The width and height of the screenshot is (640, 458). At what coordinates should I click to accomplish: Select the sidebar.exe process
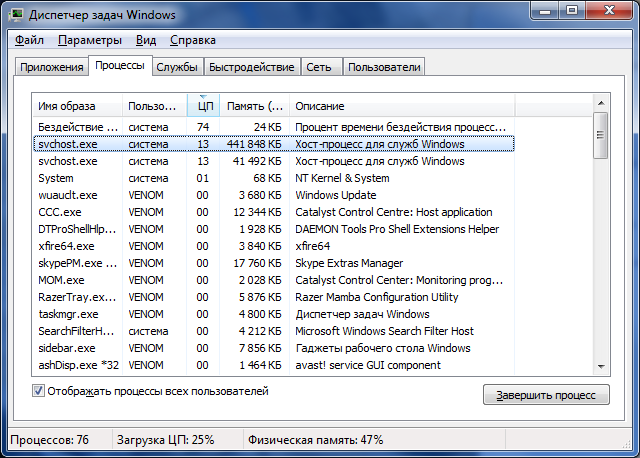[273, 348]
